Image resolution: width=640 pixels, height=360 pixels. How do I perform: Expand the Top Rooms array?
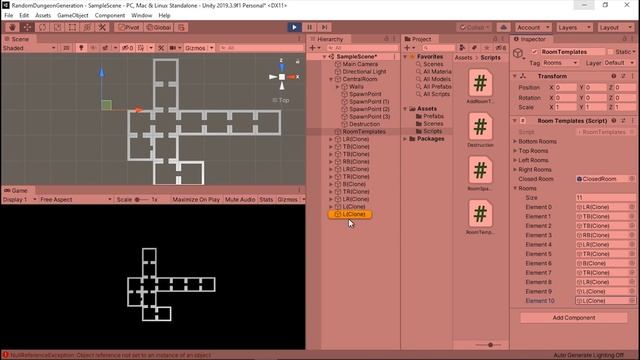pyautogui.click(x=515, y=151)
